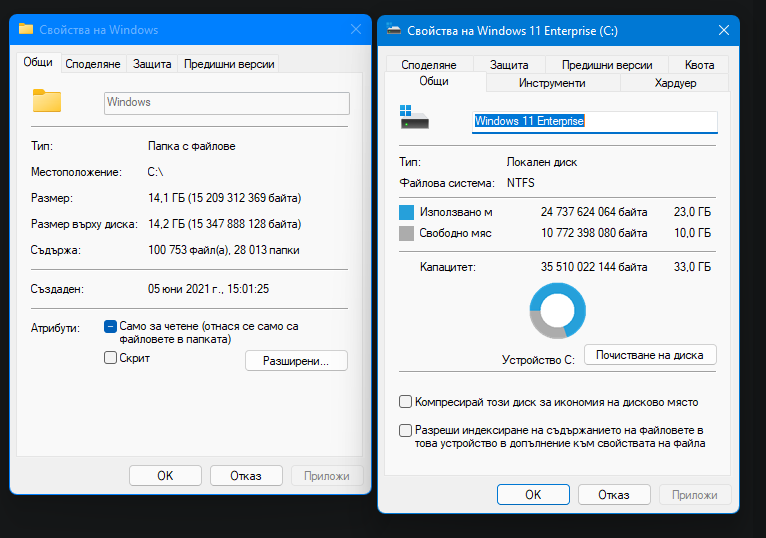Click OK in Windows folder properties
The height and width of the screenshot is (538, 766).
tap(165, 475)
